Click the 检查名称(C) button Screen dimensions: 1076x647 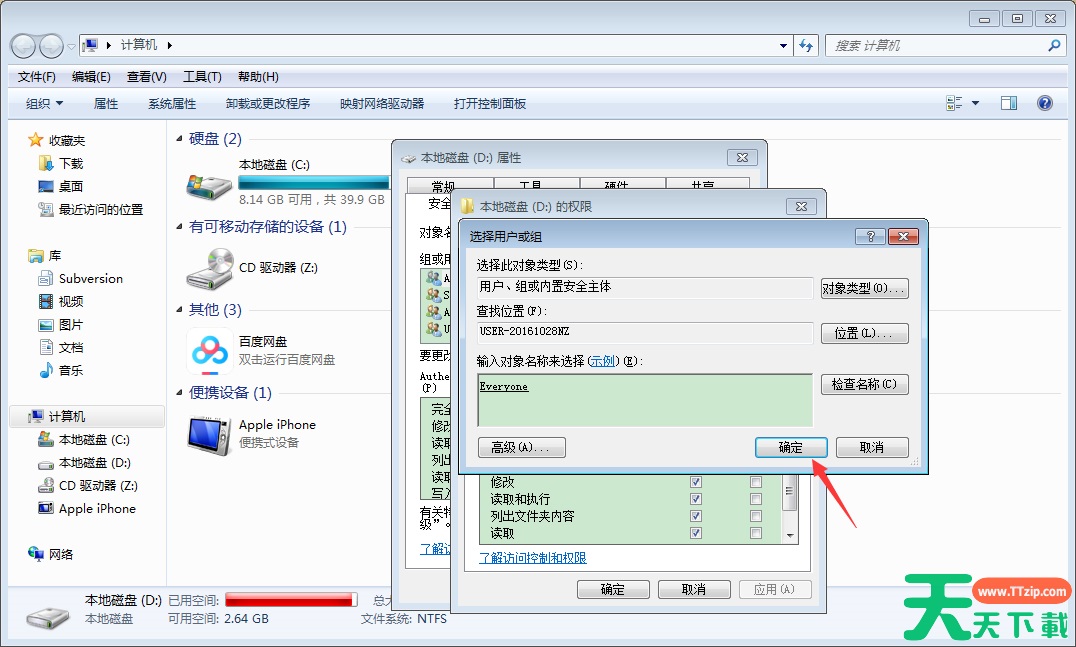point(864,384)
